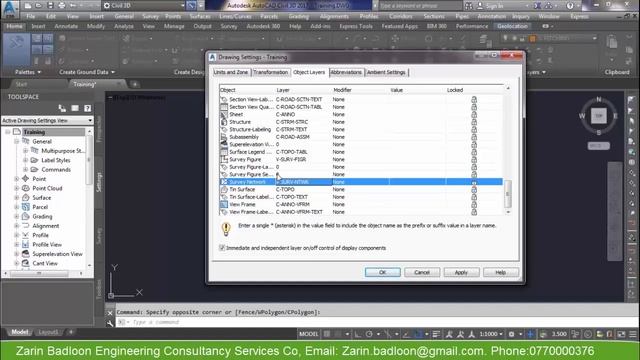Close the command line panel
640x360 pixels.
click(110, 313)
